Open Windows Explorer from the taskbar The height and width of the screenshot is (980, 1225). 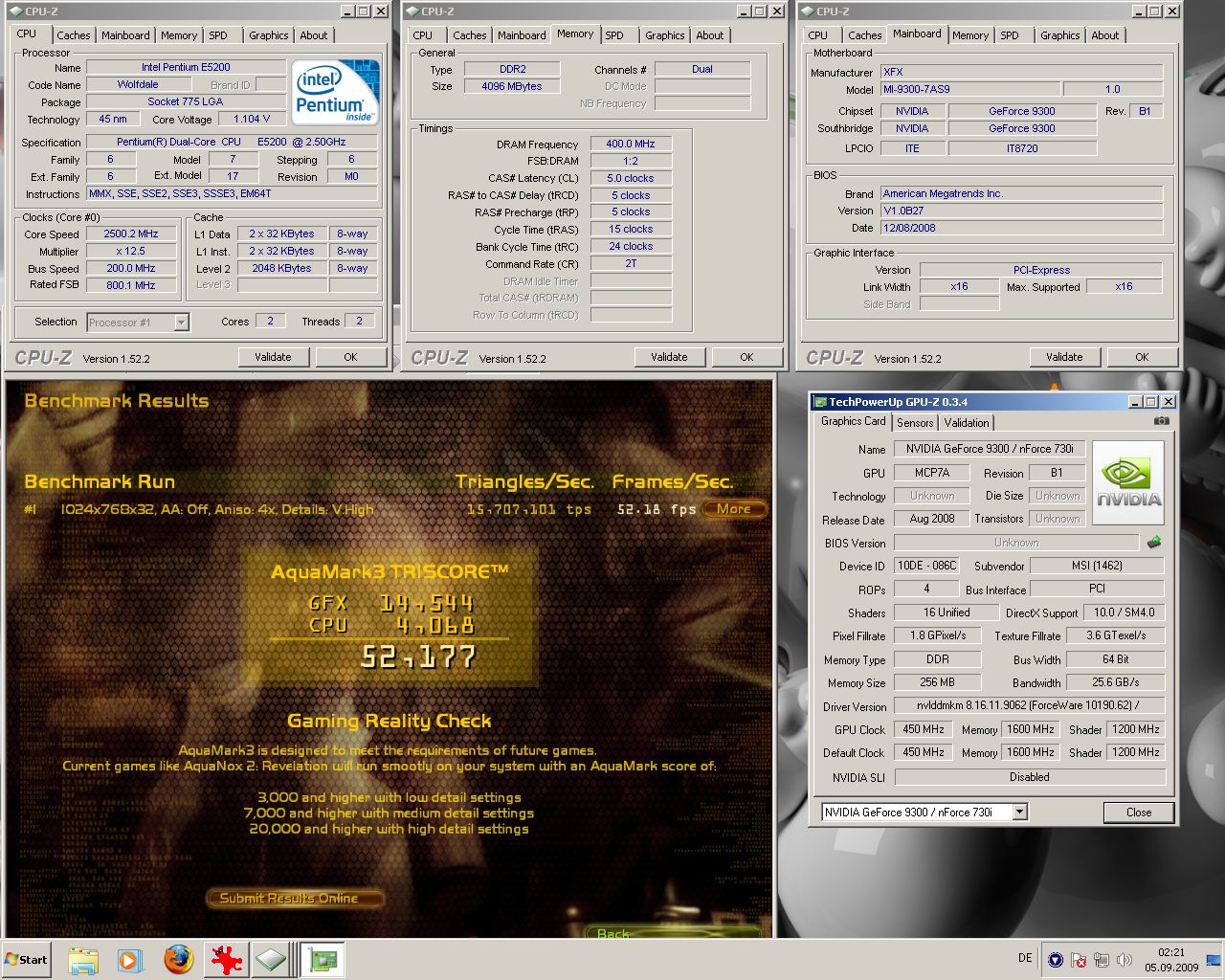point(83,959)
